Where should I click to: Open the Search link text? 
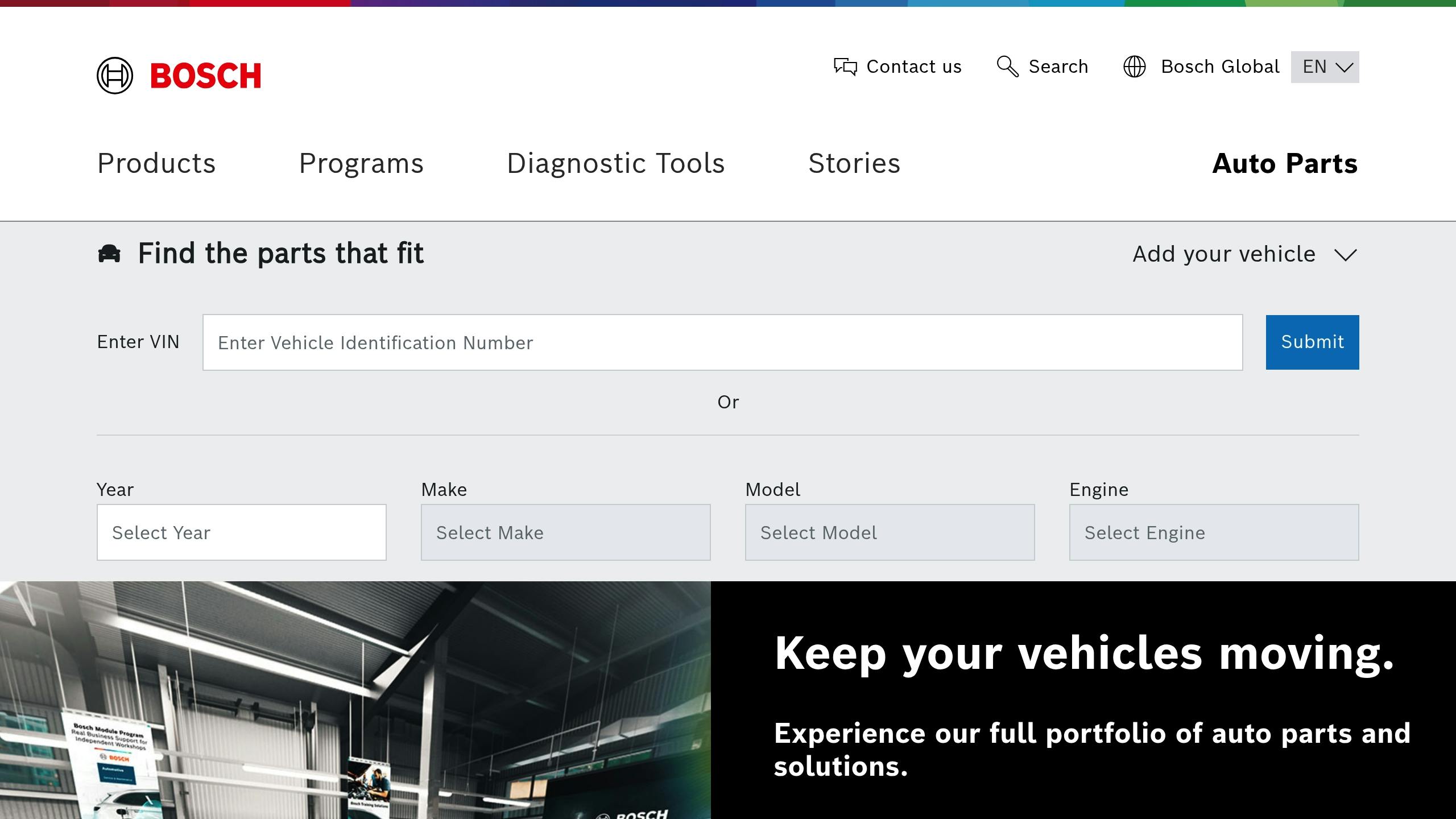(x=1058, y=67)
